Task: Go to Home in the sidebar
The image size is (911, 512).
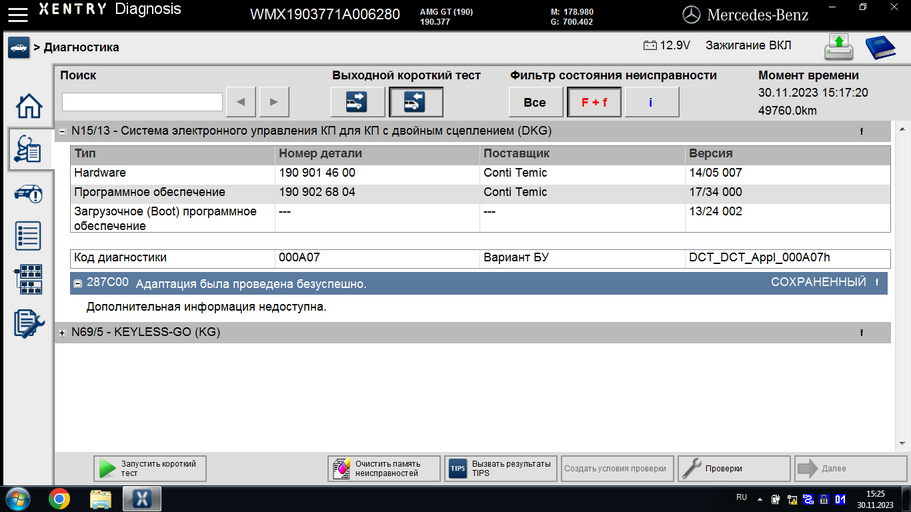Action: coord(28,106)
